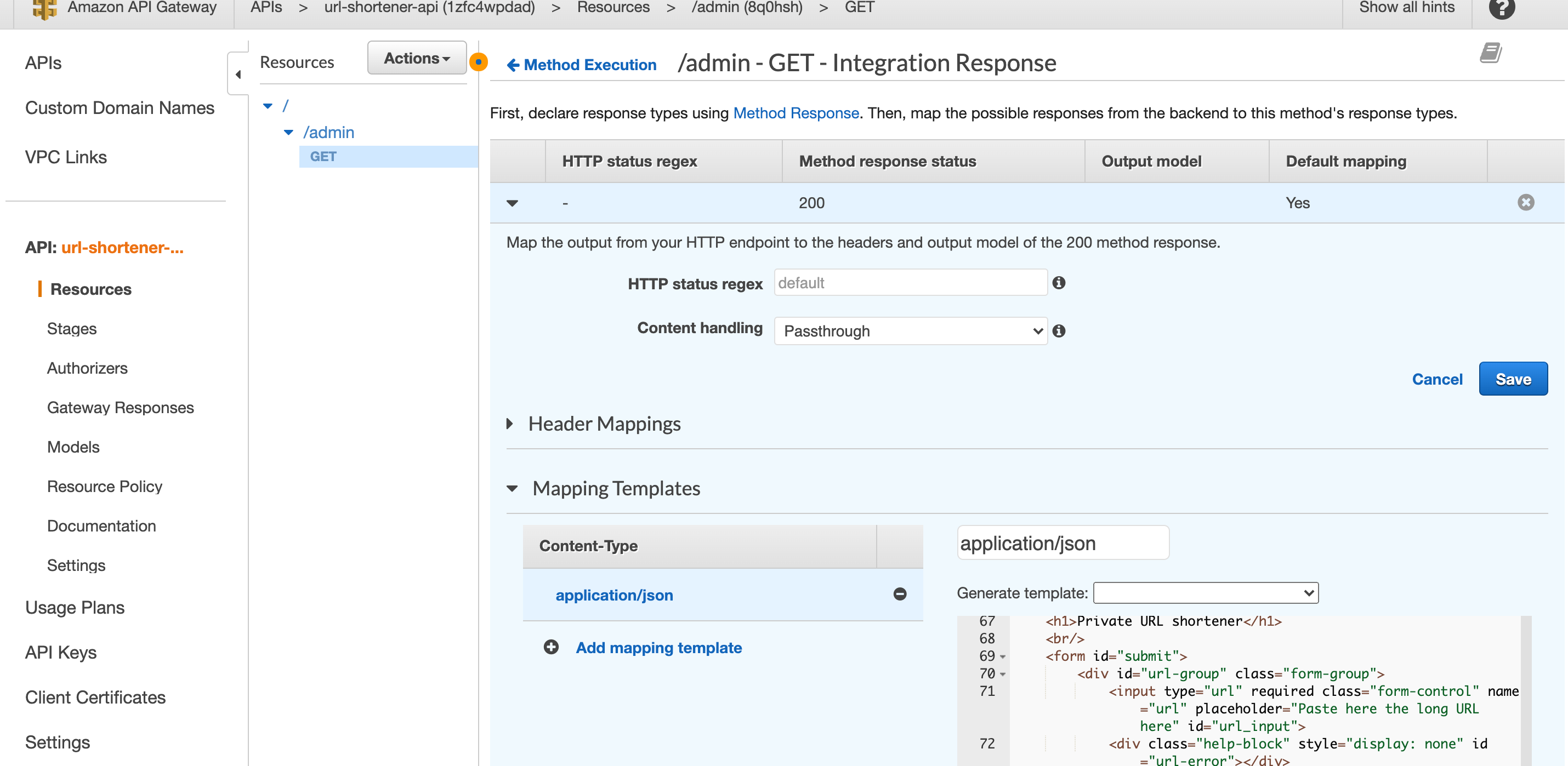
Task: Collapse the 200 response row arrow
Action: [512, 203]
